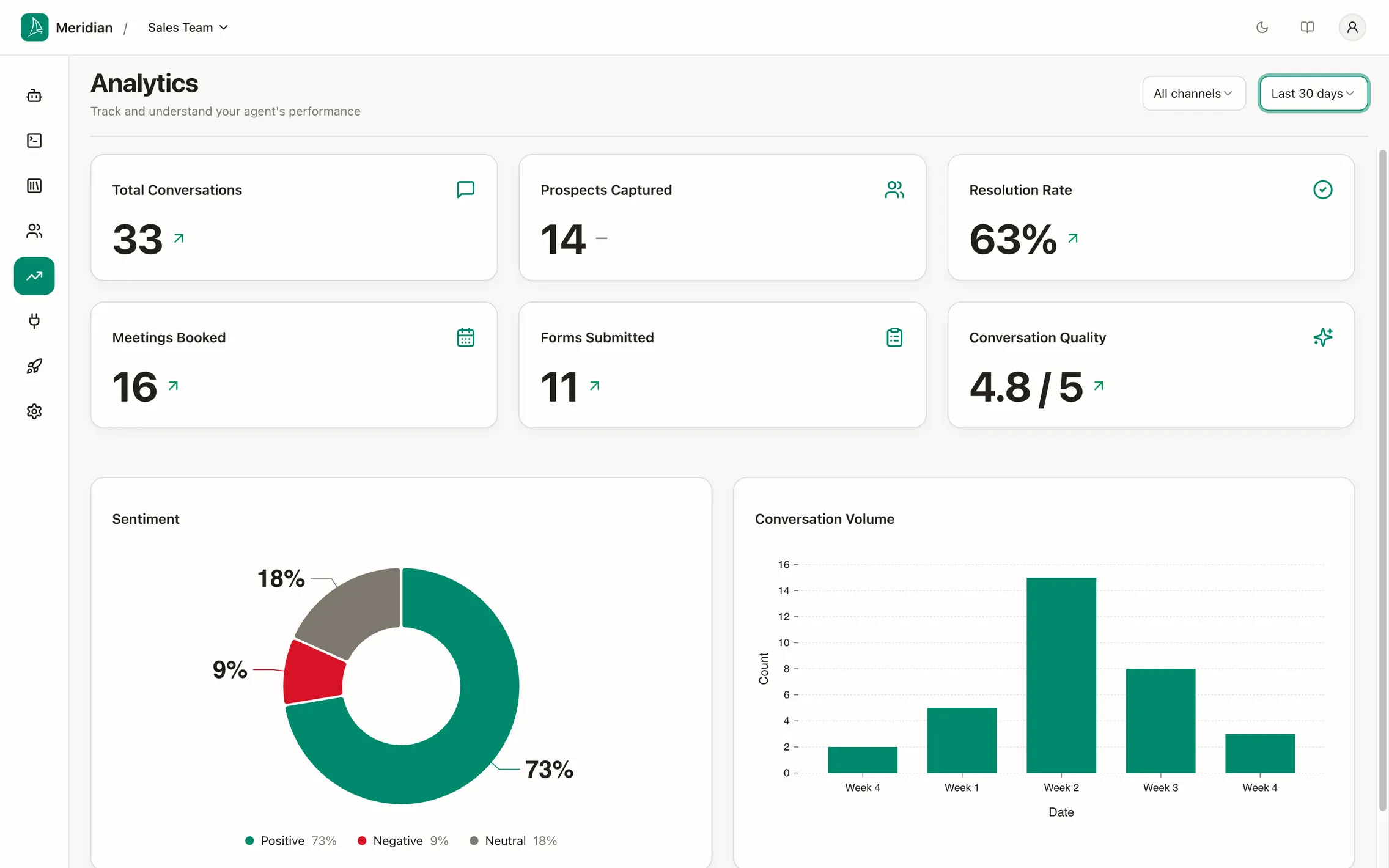Open the contacts sidebar icon
The image size is (1389, 868).
click(34, 231)
